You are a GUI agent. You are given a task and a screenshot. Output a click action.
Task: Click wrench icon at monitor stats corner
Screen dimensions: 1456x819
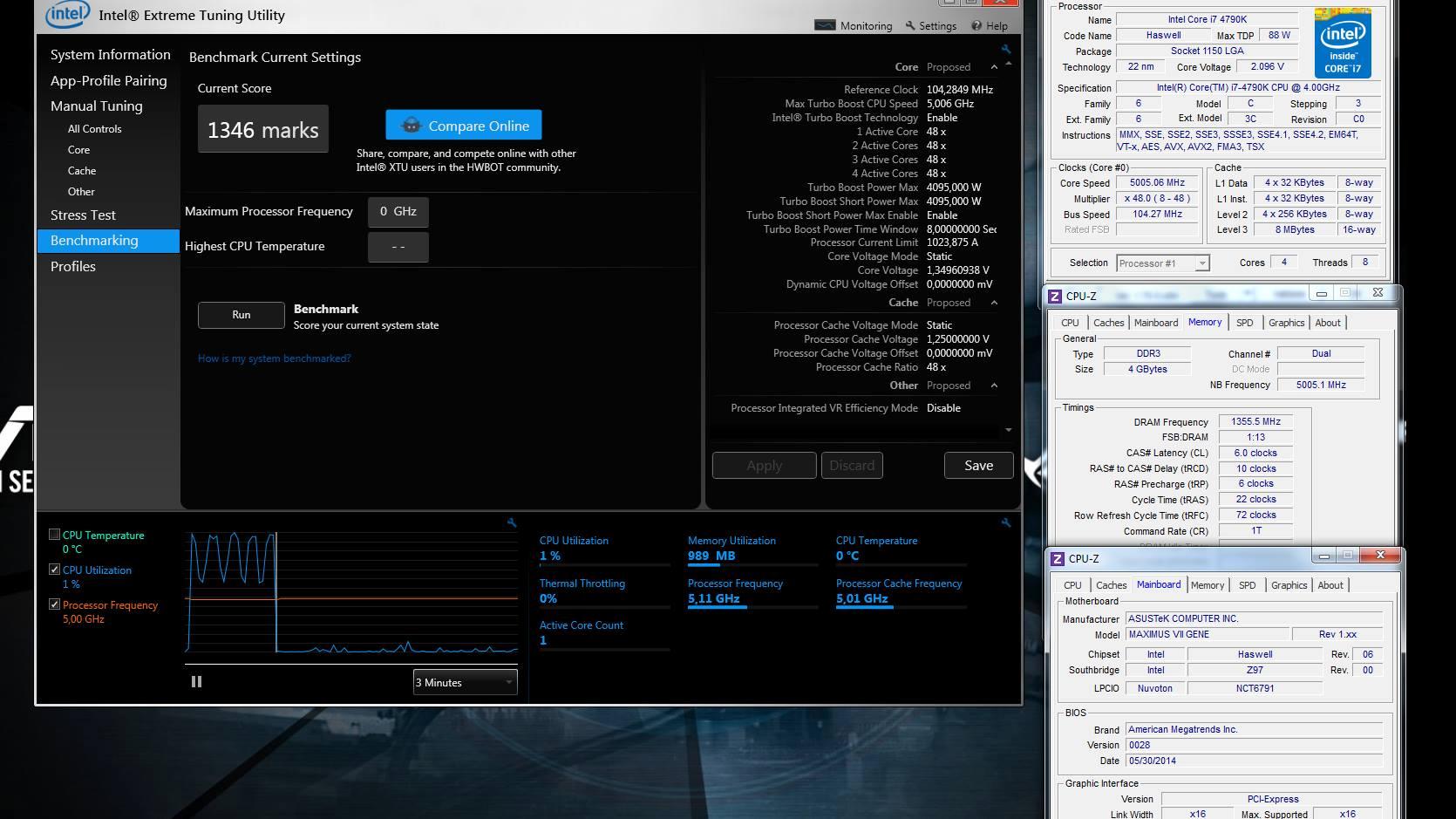[1006, 522]
